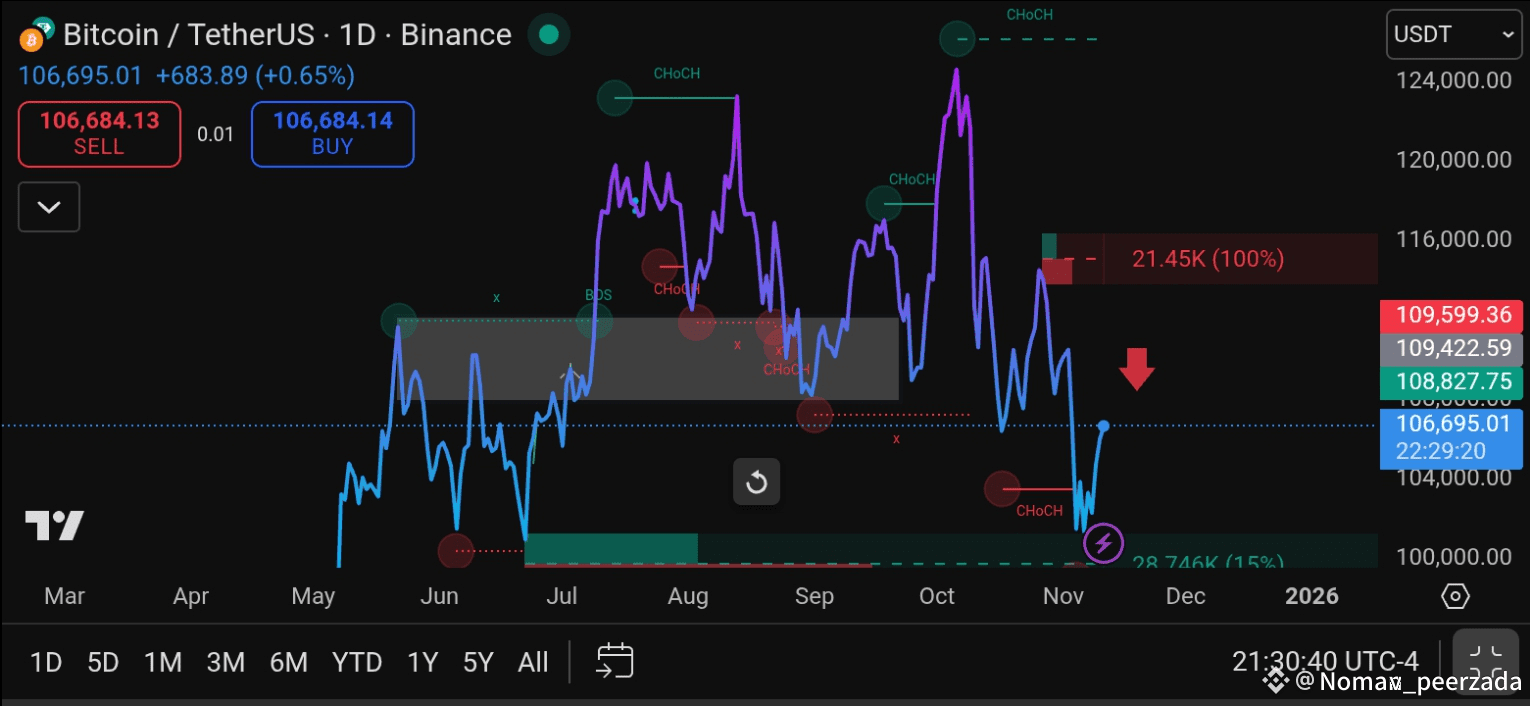Viewport: 1530px width, 706px height.
Task: Click the Bitcoin / TetherUS symbol title
Action: 287,35
